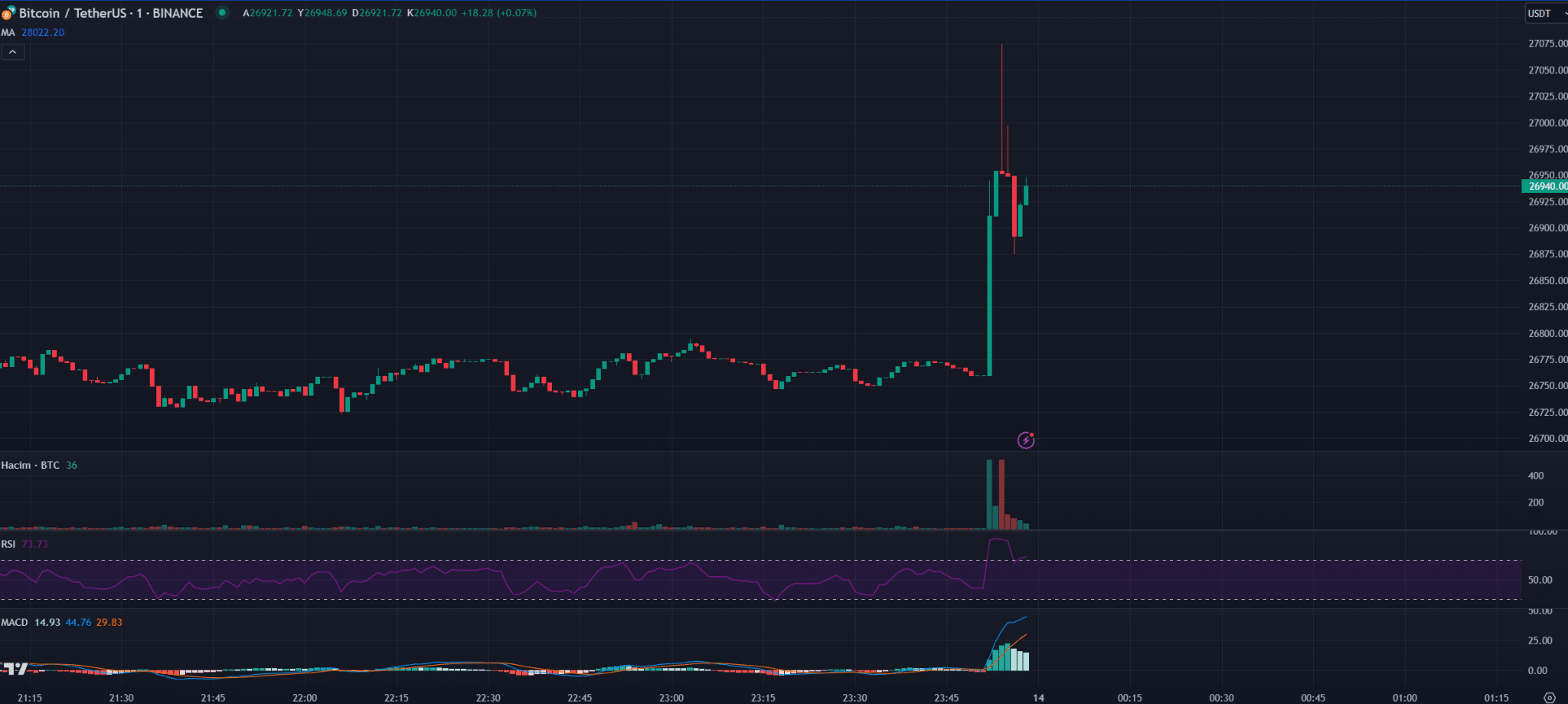Select the Hacim BTC volume indicator label
Screen dimensions: 1568x704
click(x=30, y=465)
